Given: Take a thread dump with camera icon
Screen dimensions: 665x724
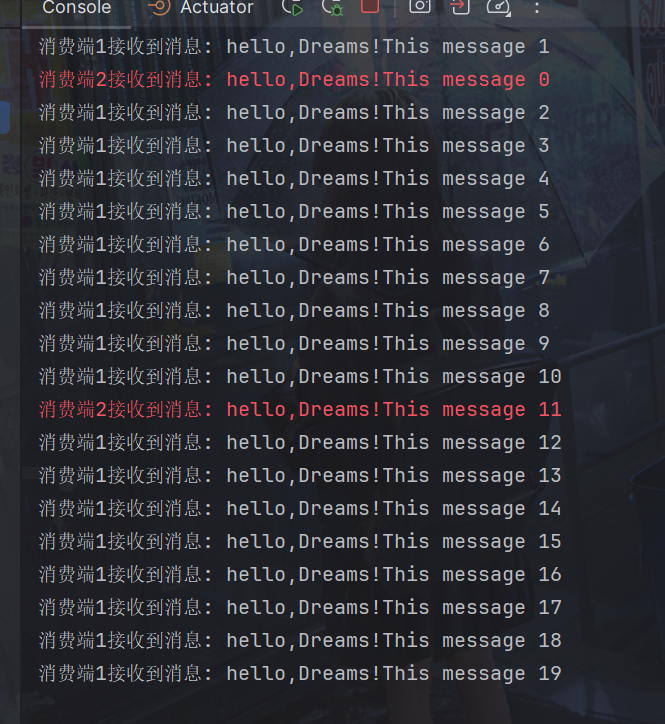Looking at the screenshot, I should click(x=420, y=6).
